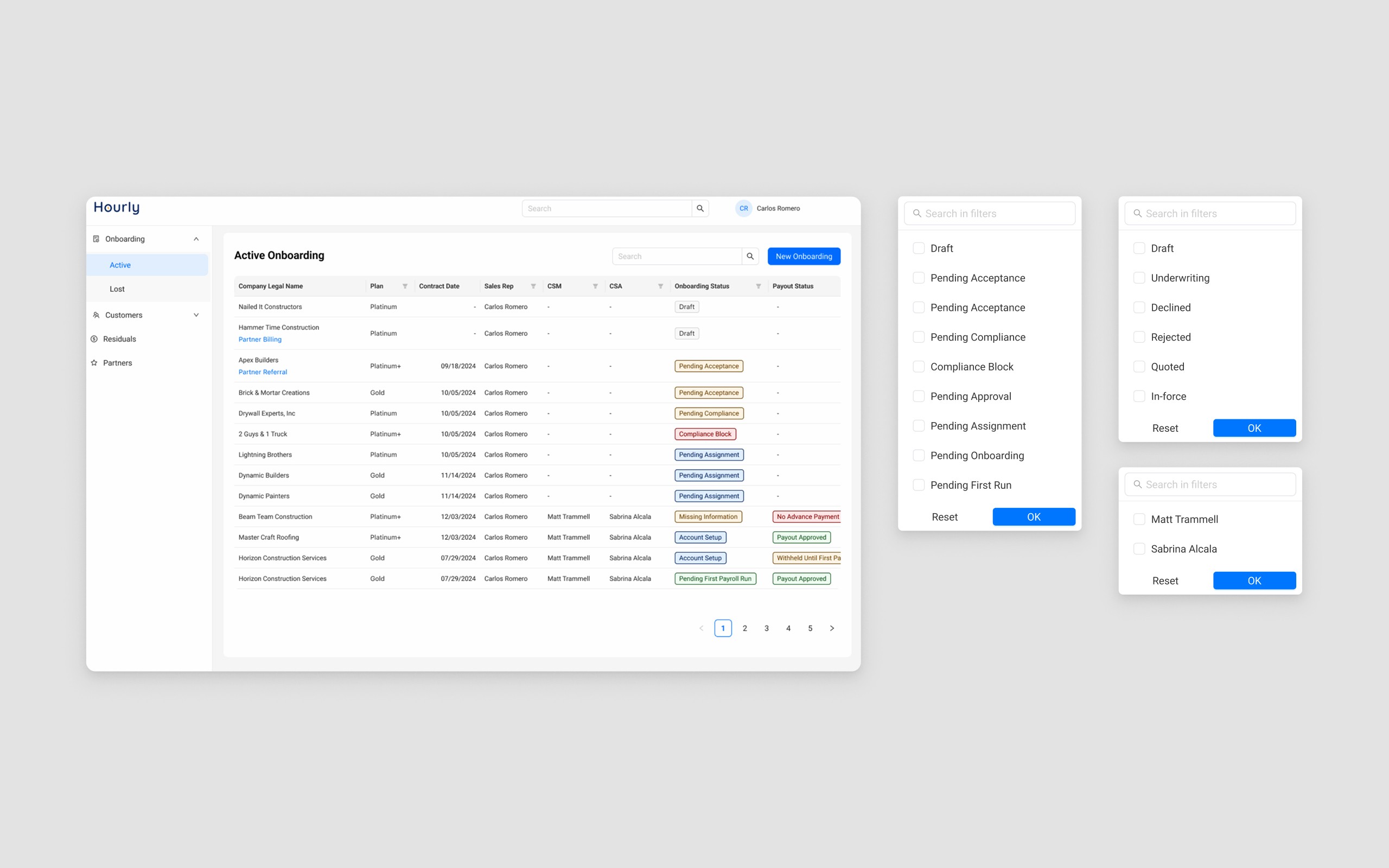Click the New Onboarding button

pos(804,256)
